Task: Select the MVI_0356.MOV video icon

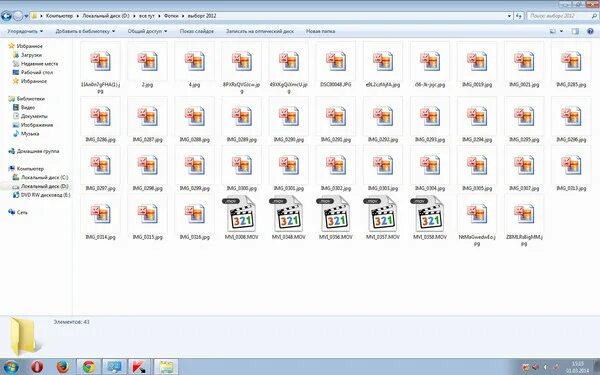Action: pyautogui.click(x=335, y=214)
